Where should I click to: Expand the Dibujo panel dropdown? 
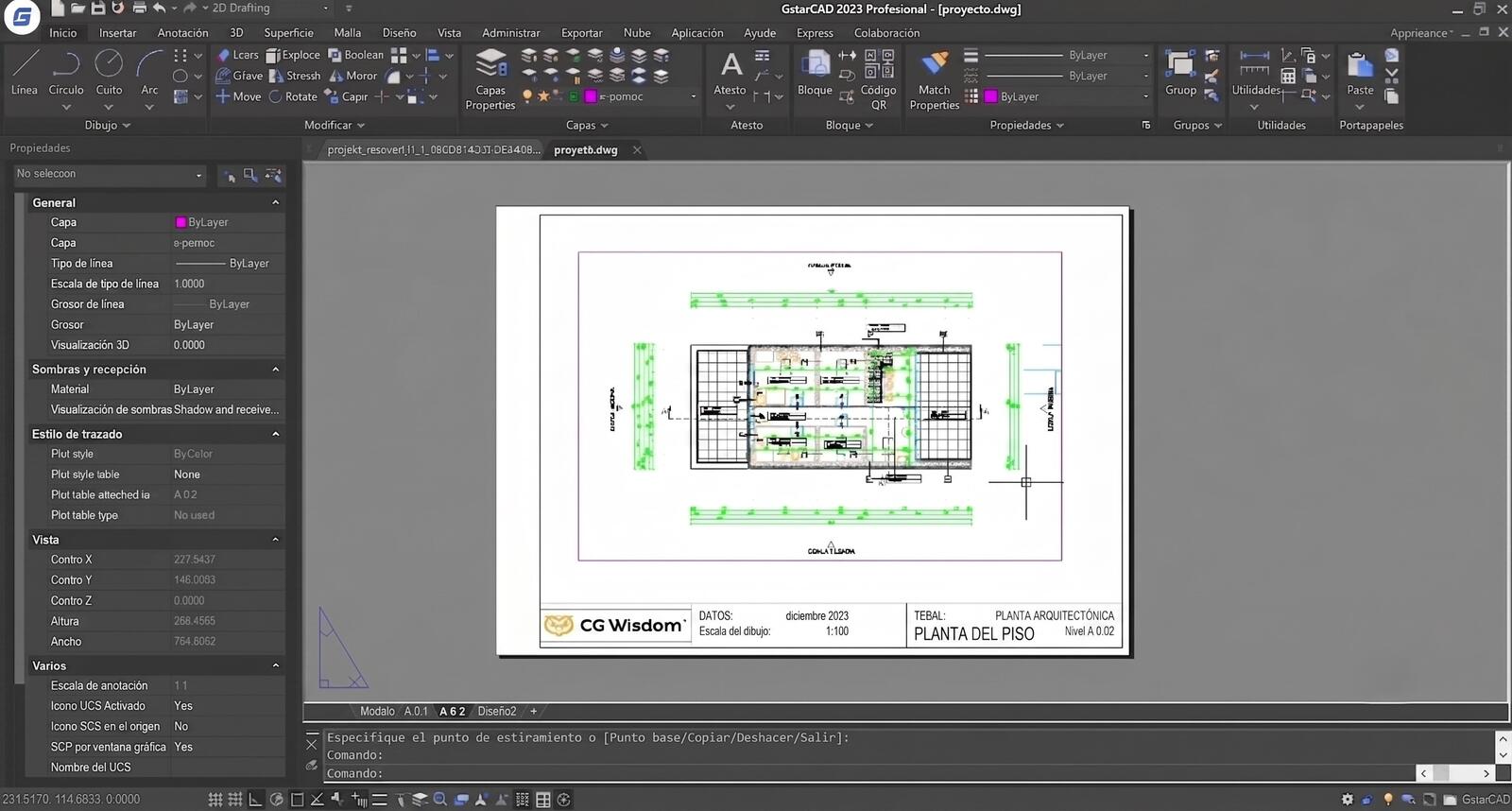(x=108, y=125)
